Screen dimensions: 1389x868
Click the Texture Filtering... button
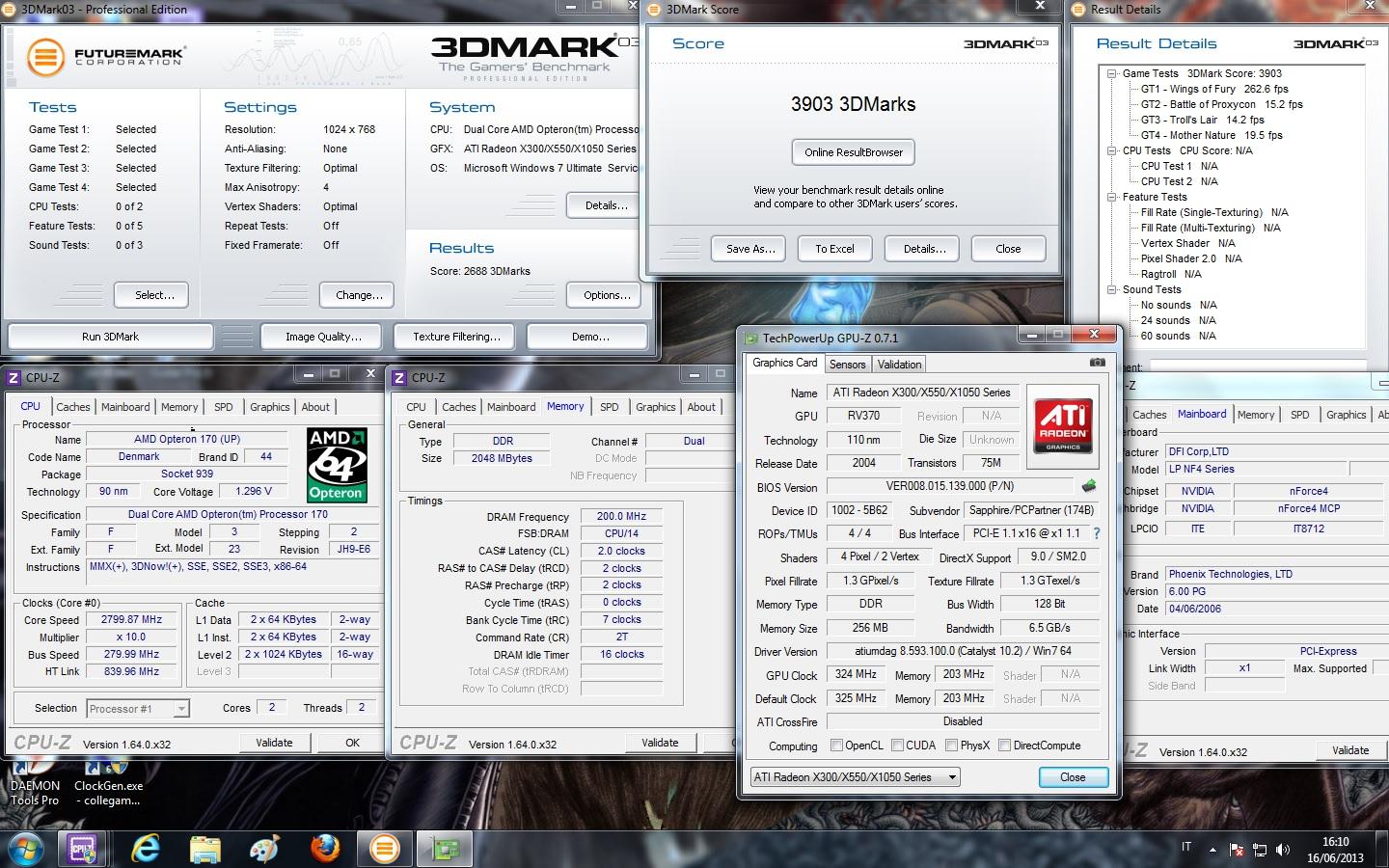coord(456,337)
